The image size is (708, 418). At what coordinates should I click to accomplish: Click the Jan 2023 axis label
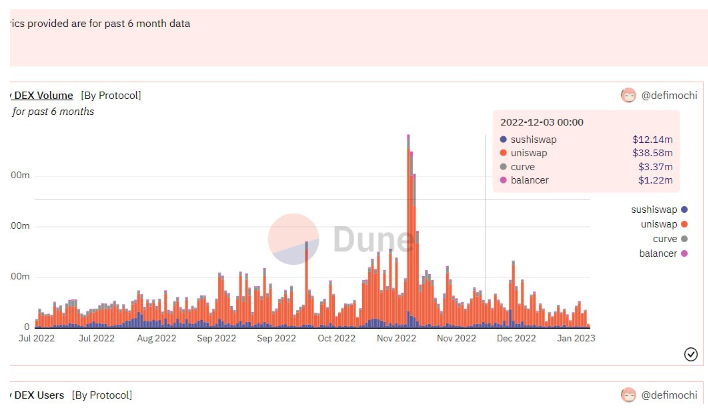click(576, 339)
